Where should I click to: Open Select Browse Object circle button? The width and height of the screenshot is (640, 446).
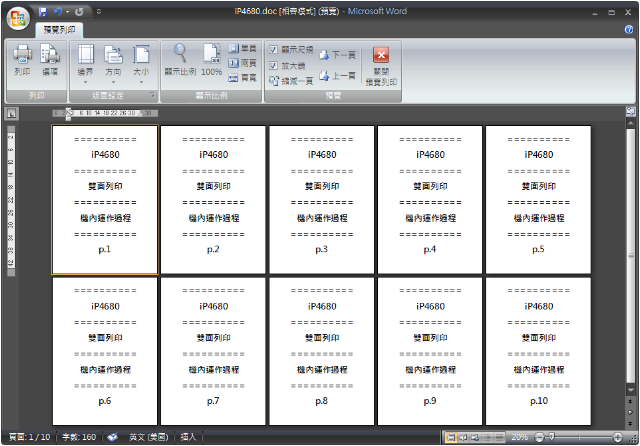[x=631, y=413]
